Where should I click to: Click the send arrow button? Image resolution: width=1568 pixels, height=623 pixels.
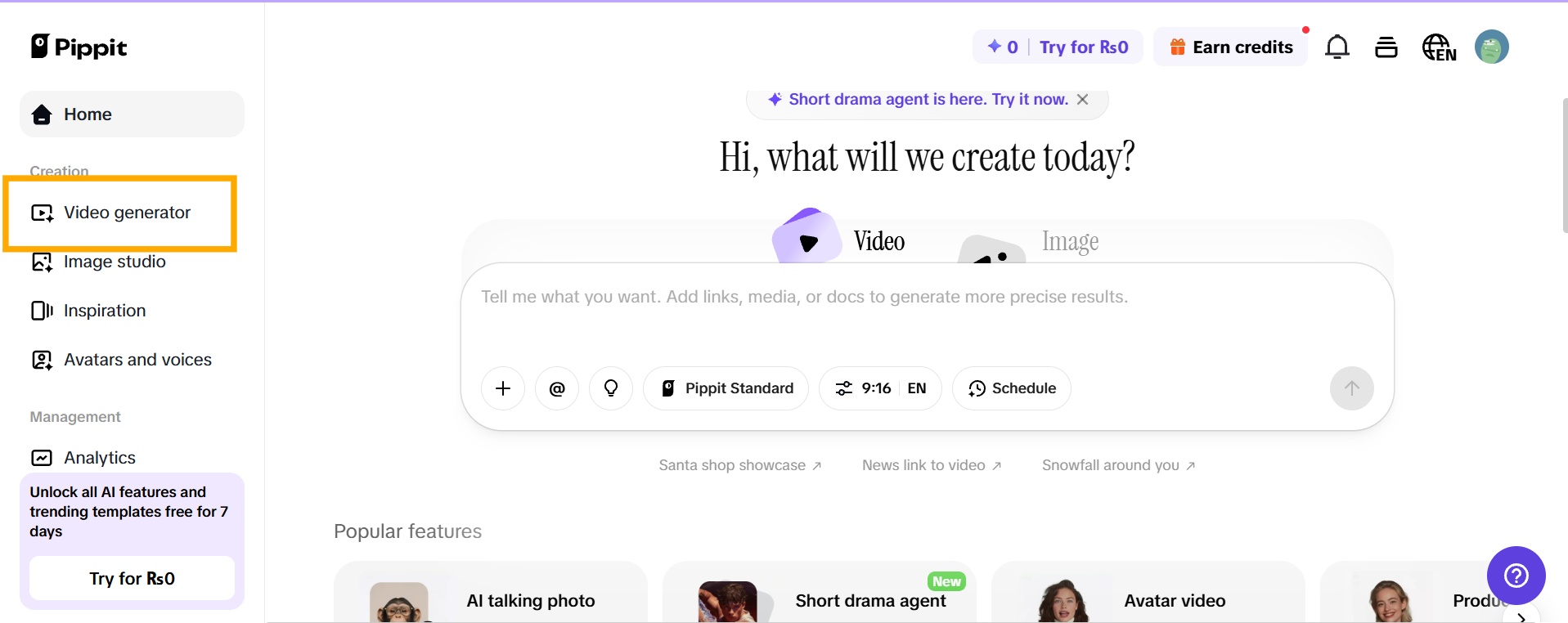point(1352,388)
